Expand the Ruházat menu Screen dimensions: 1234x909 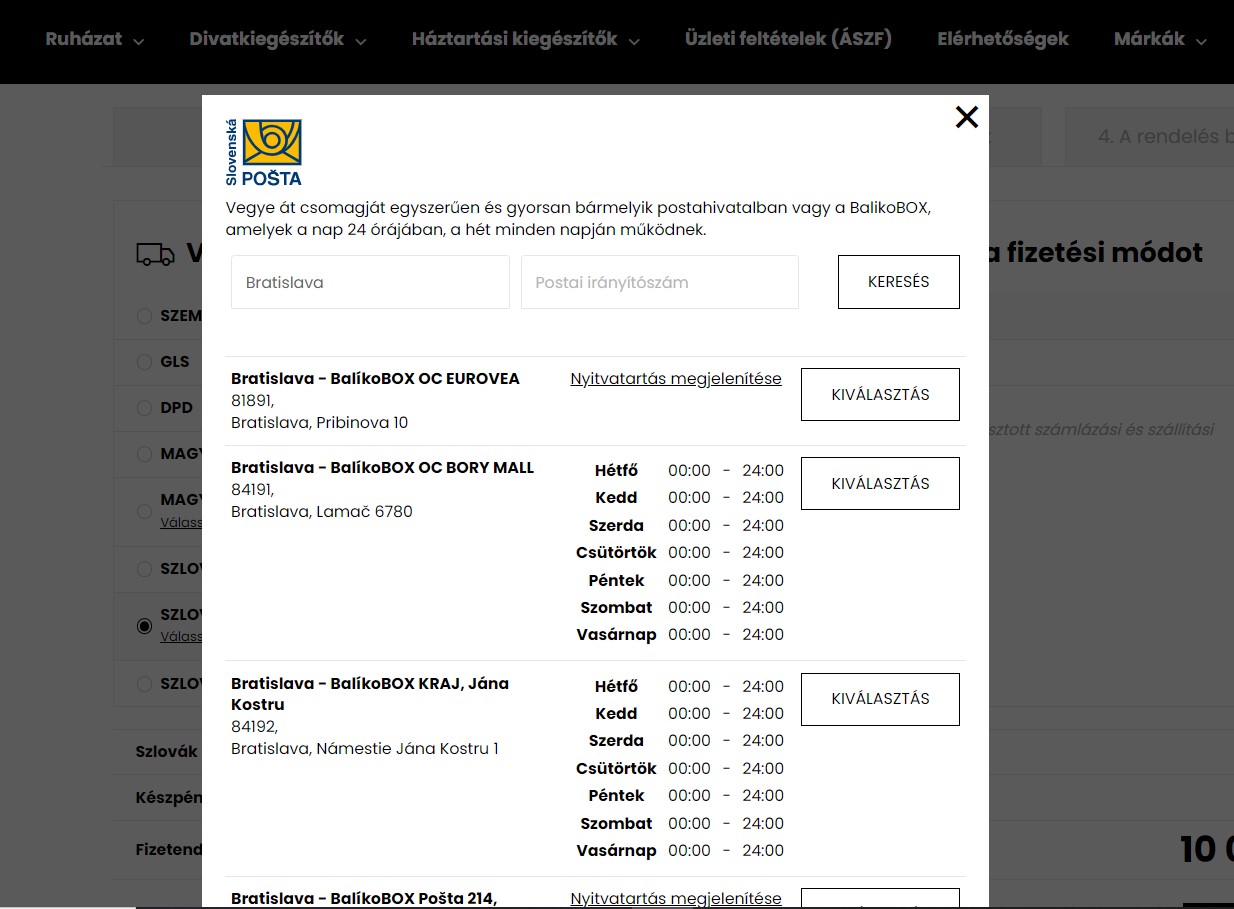click(x=95, y=39)
